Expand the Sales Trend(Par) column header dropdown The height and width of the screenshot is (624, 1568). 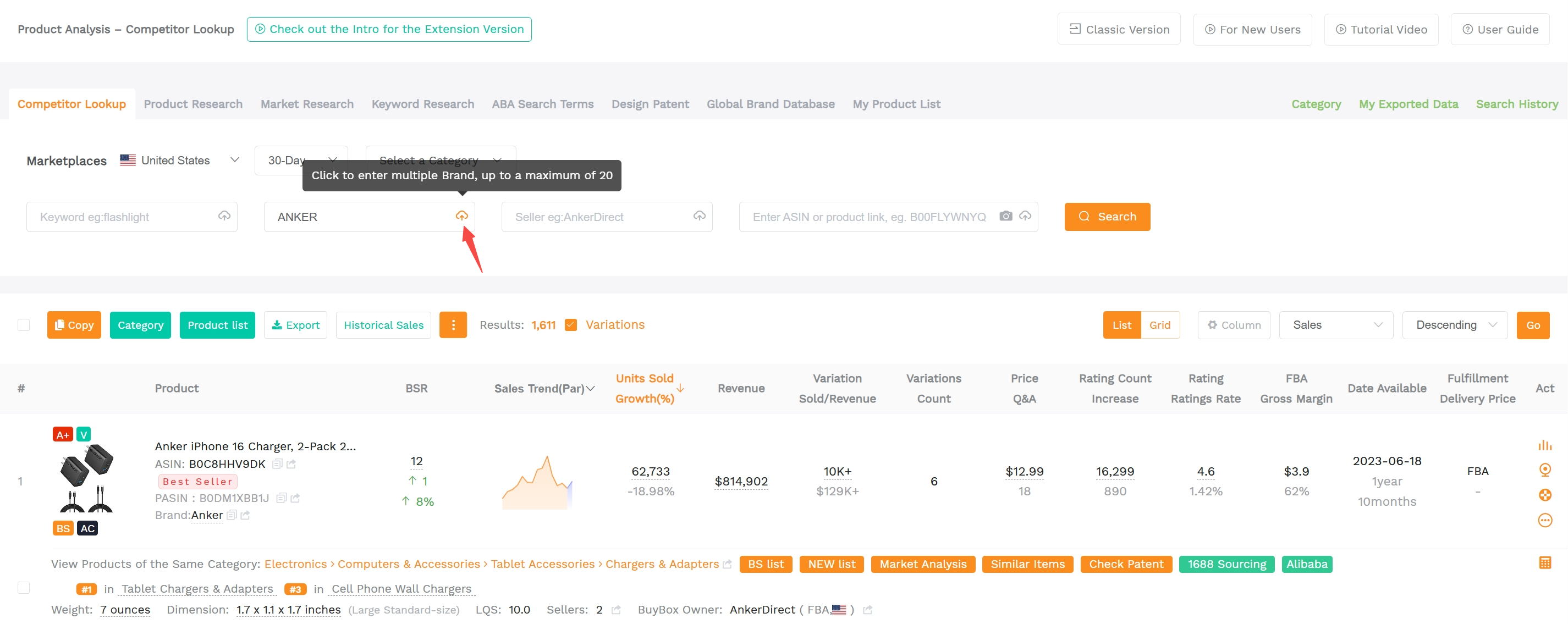(590, 388)
